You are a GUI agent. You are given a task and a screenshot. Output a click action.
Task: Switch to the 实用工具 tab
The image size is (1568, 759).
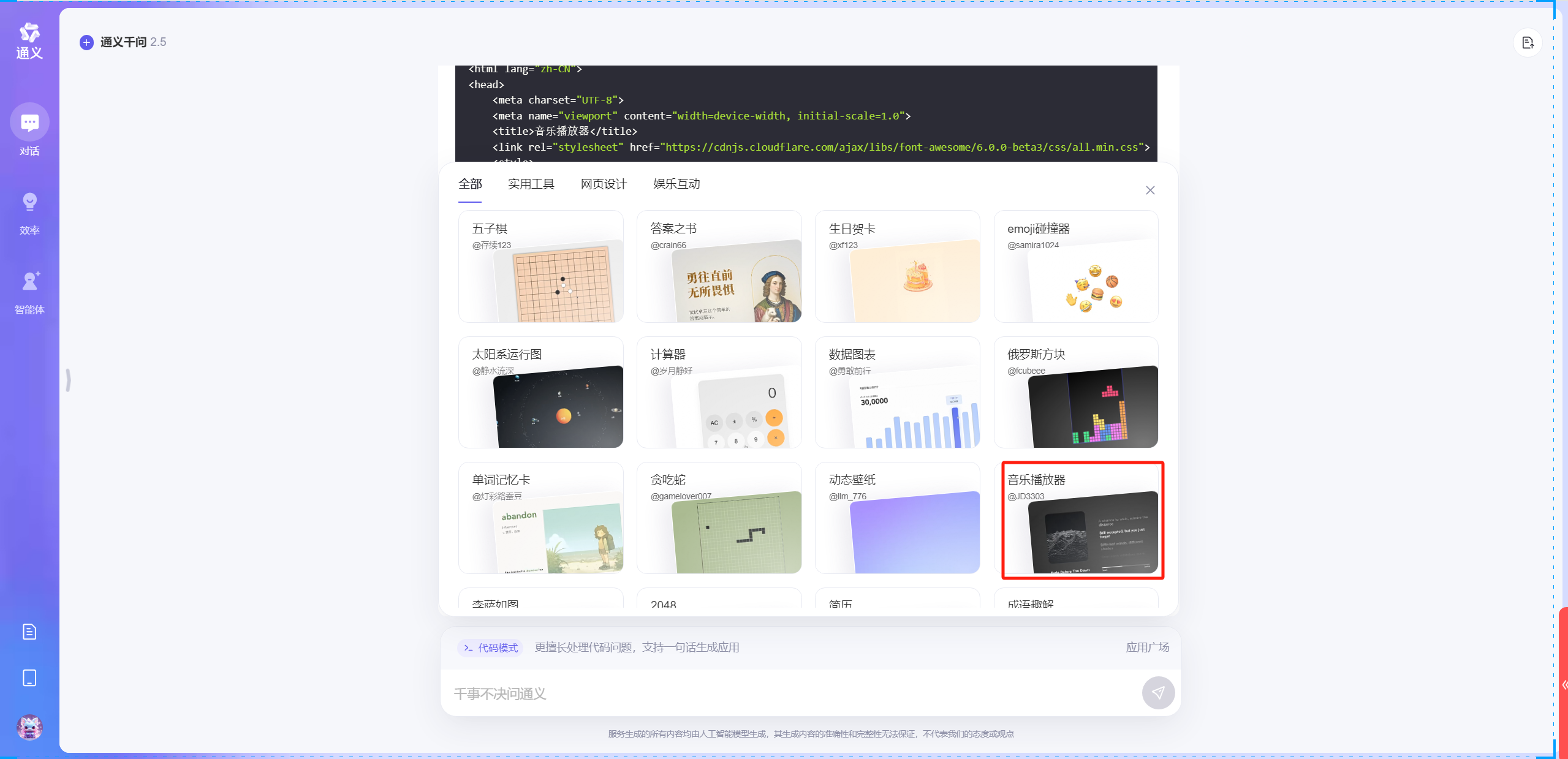[531, 184]
